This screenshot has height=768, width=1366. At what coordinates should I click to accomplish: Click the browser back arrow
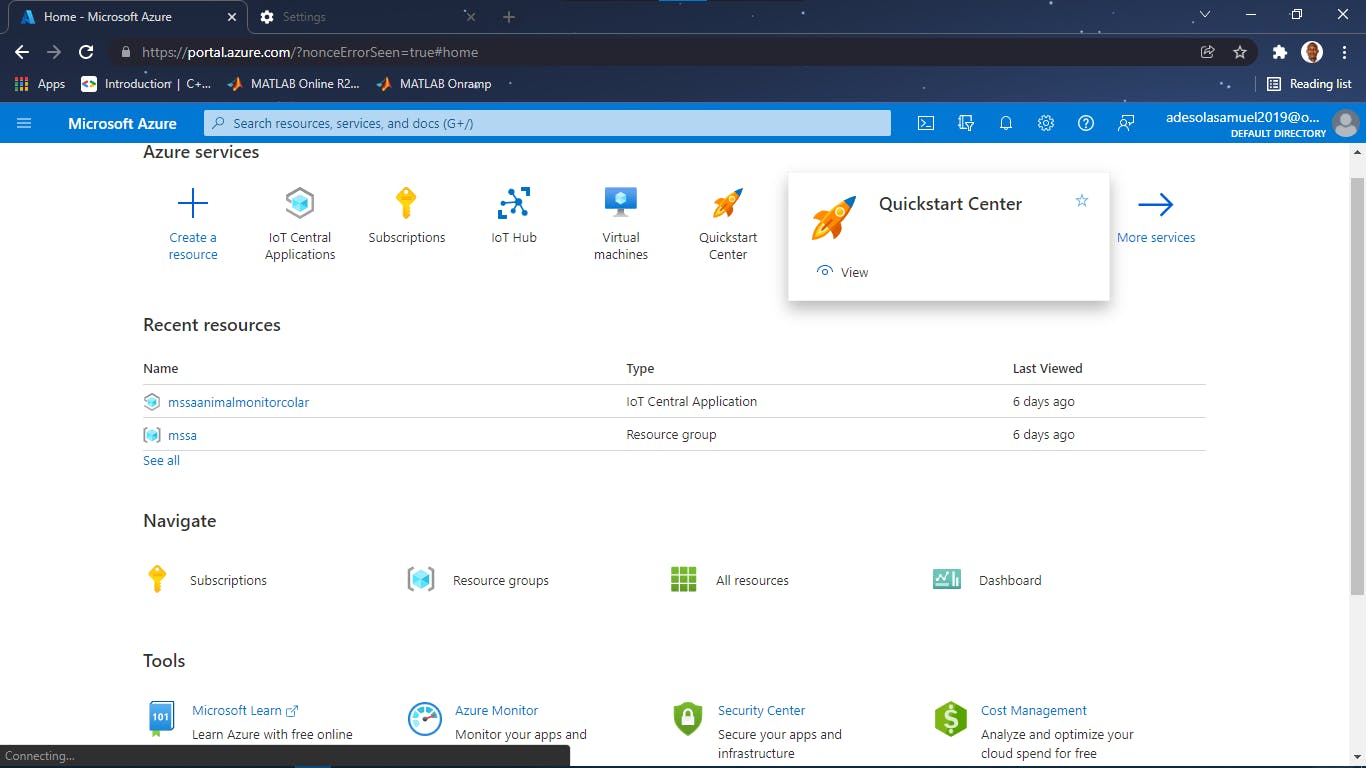point(22,52)
